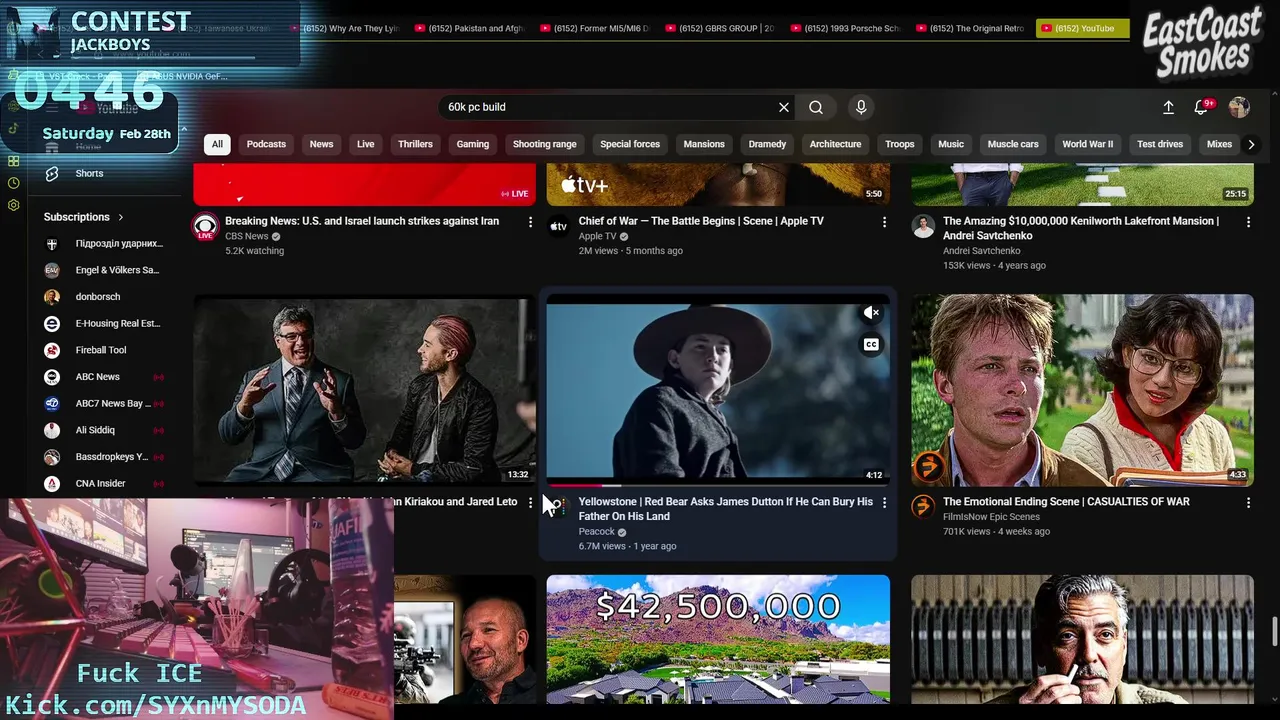This screenshot has height=720, width=1280.
Task: Open $42,500,000 mansion thumbnail
Action: pos(718,639)
